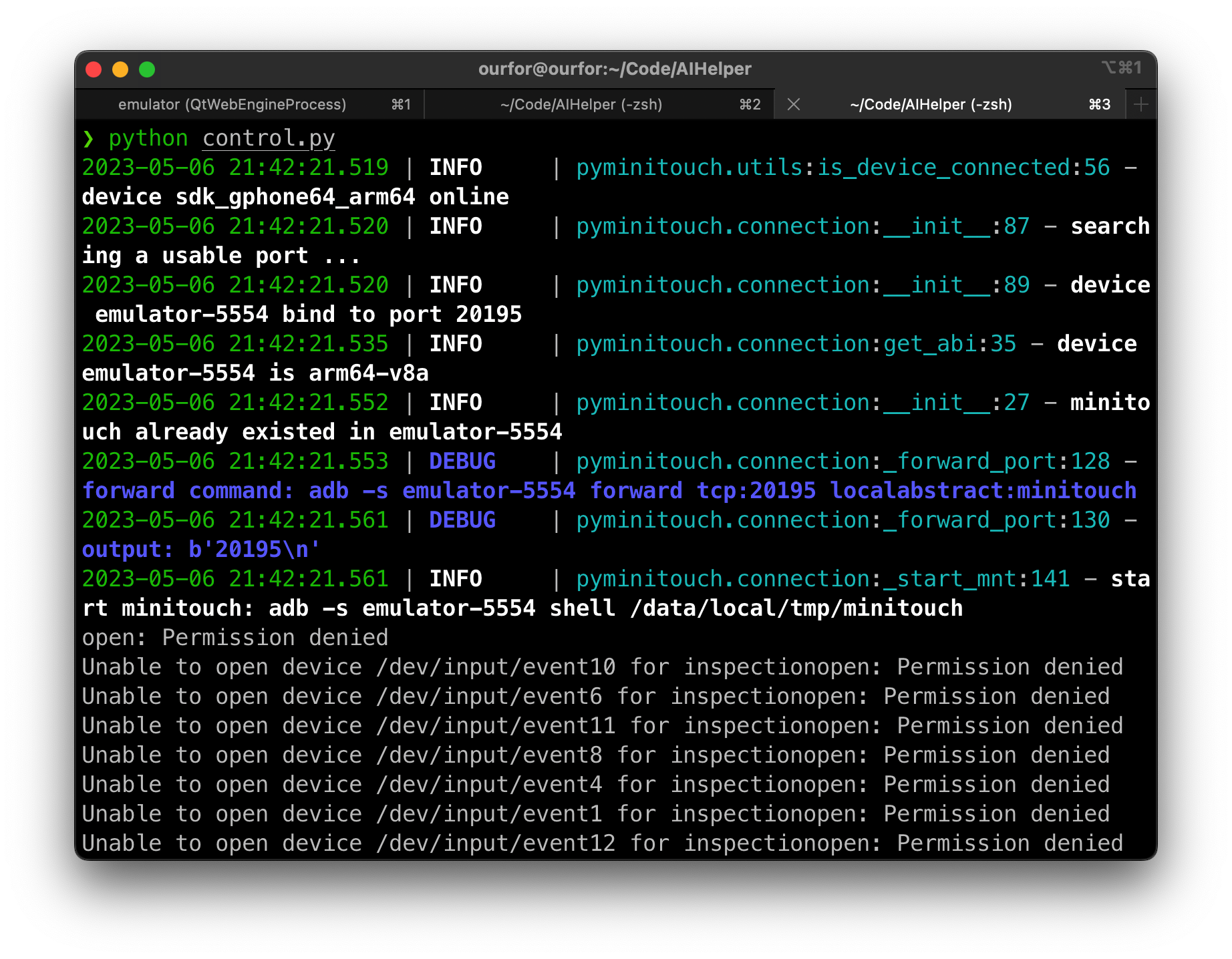Switch to the emulator (QtWebEngineProcess) tab
The width and height of the screenshot is (1232, 959).
[232, 104]
